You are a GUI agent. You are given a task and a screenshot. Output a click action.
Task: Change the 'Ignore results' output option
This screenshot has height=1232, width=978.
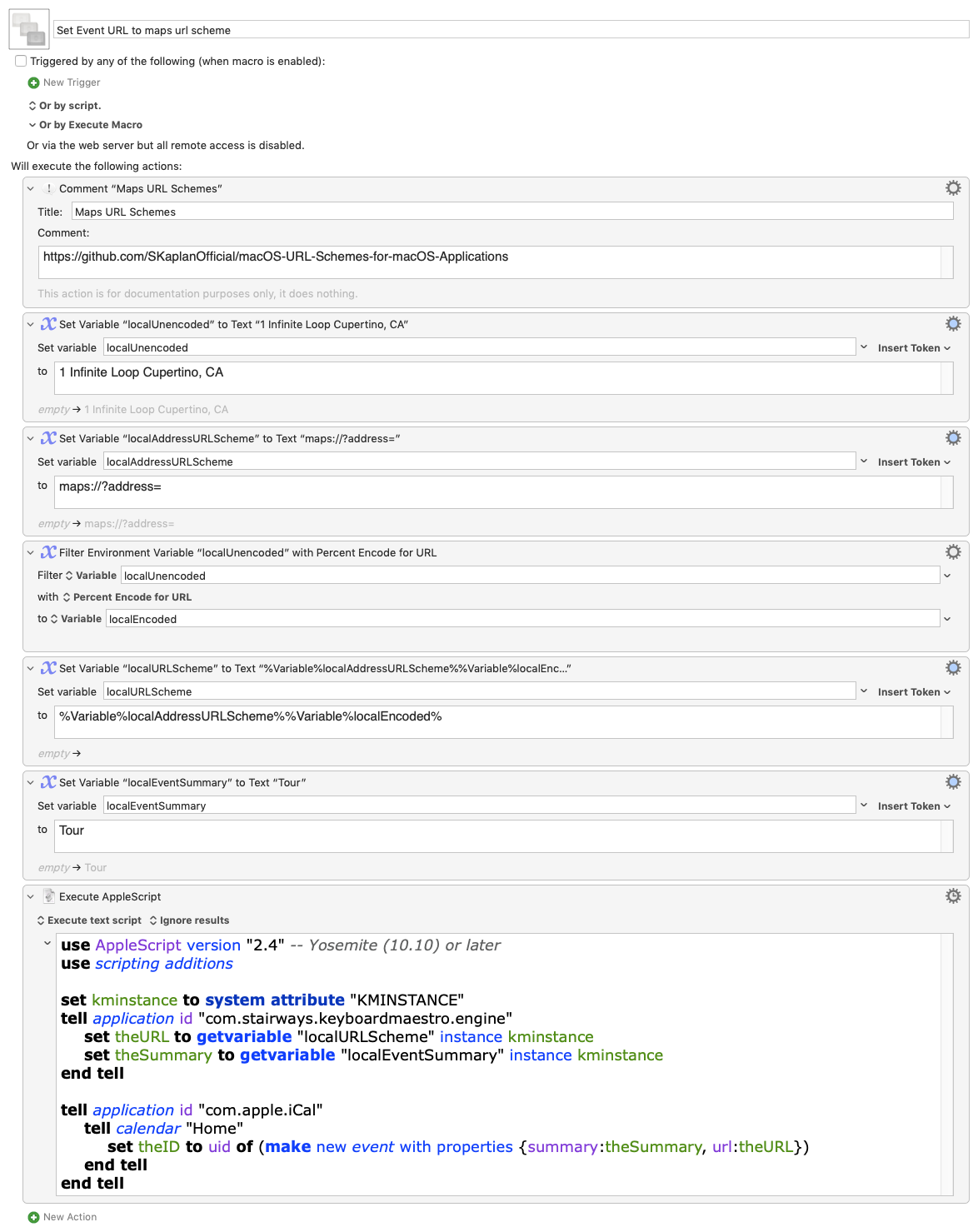coord(189,920)
